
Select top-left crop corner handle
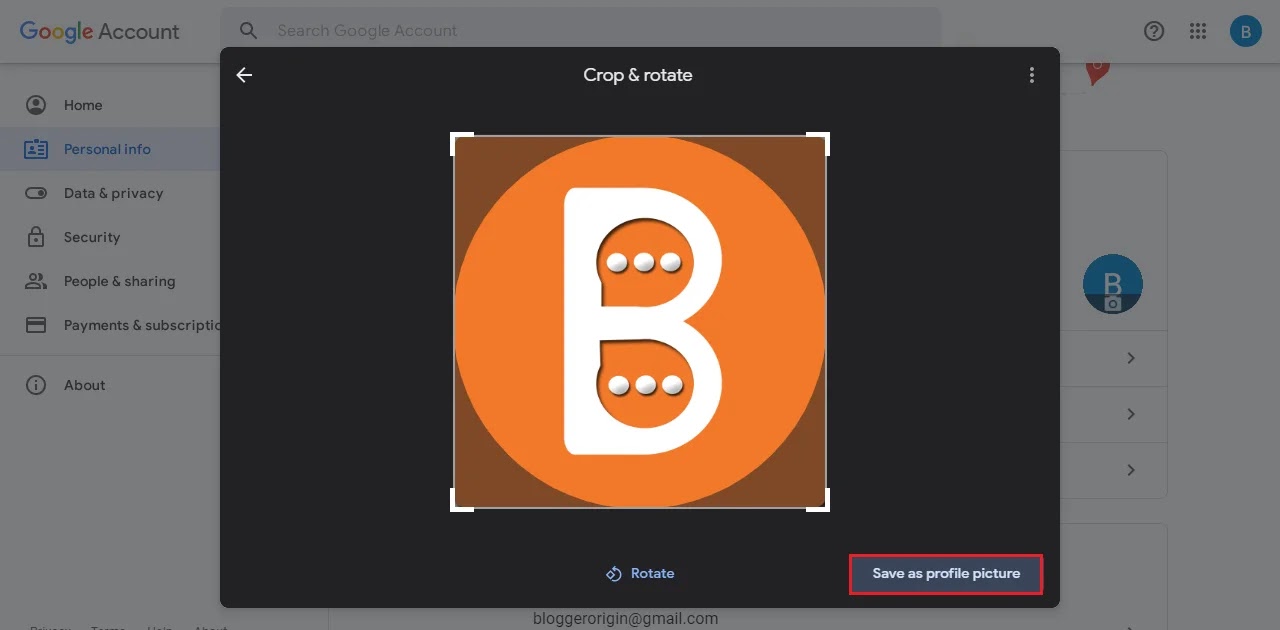coord(461,143)
